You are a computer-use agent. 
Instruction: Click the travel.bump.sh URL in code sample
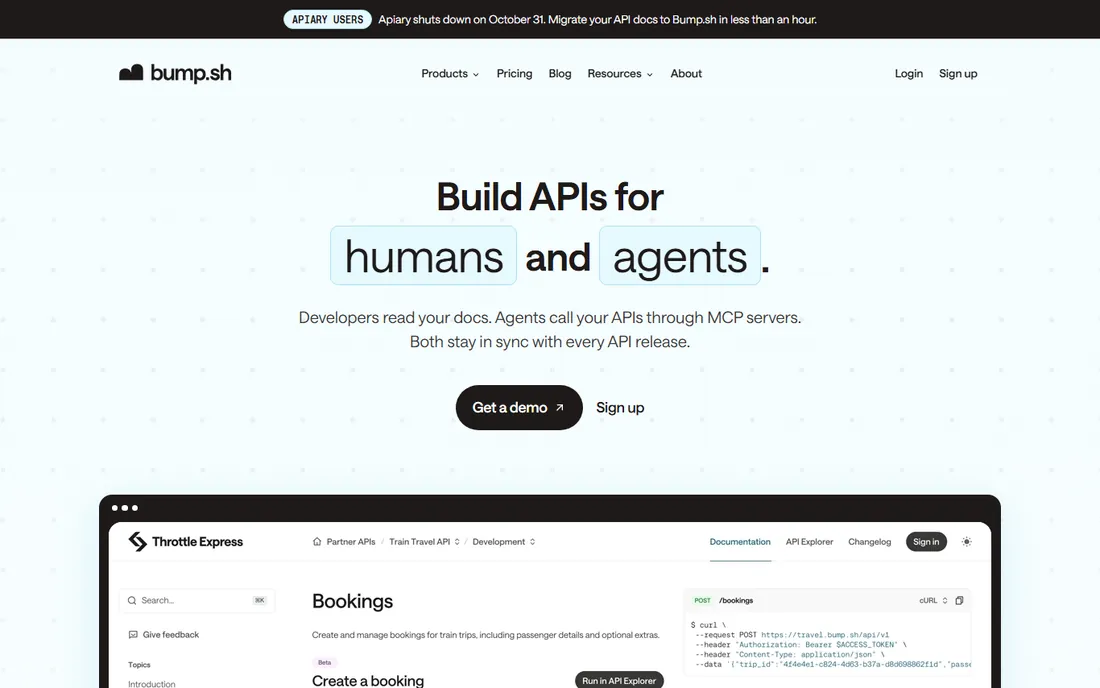pos(825,635)
